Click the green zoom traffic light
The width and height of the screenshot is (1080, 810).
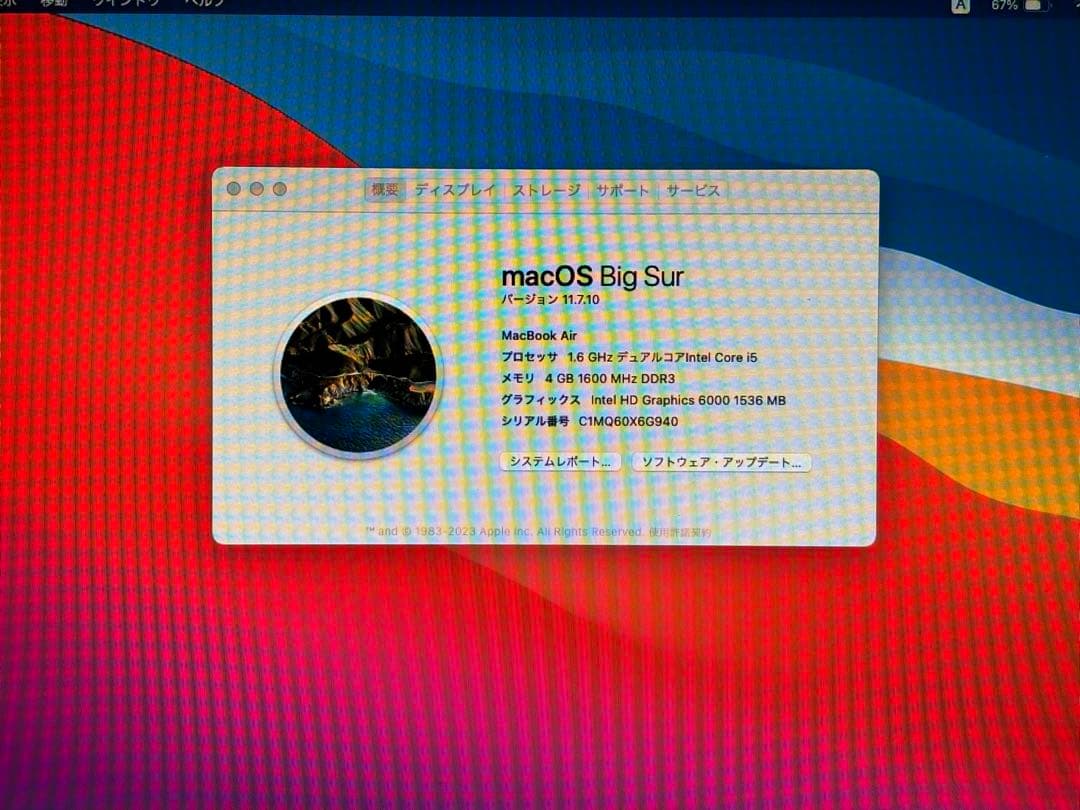(x=279, y=188)
